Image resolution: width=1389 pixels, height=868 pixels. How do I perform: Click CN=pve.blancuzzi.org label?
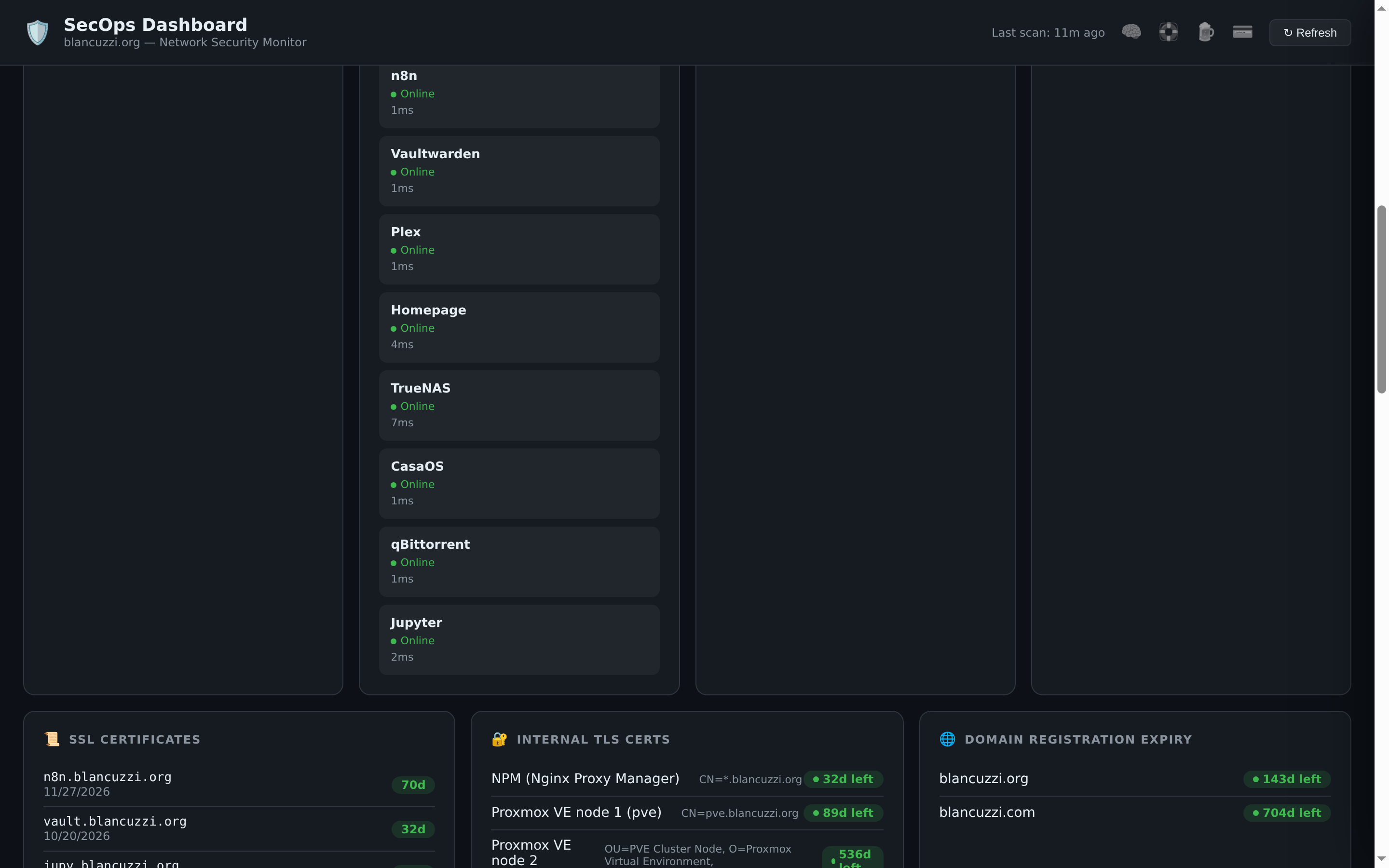click(x=739, y=814)
